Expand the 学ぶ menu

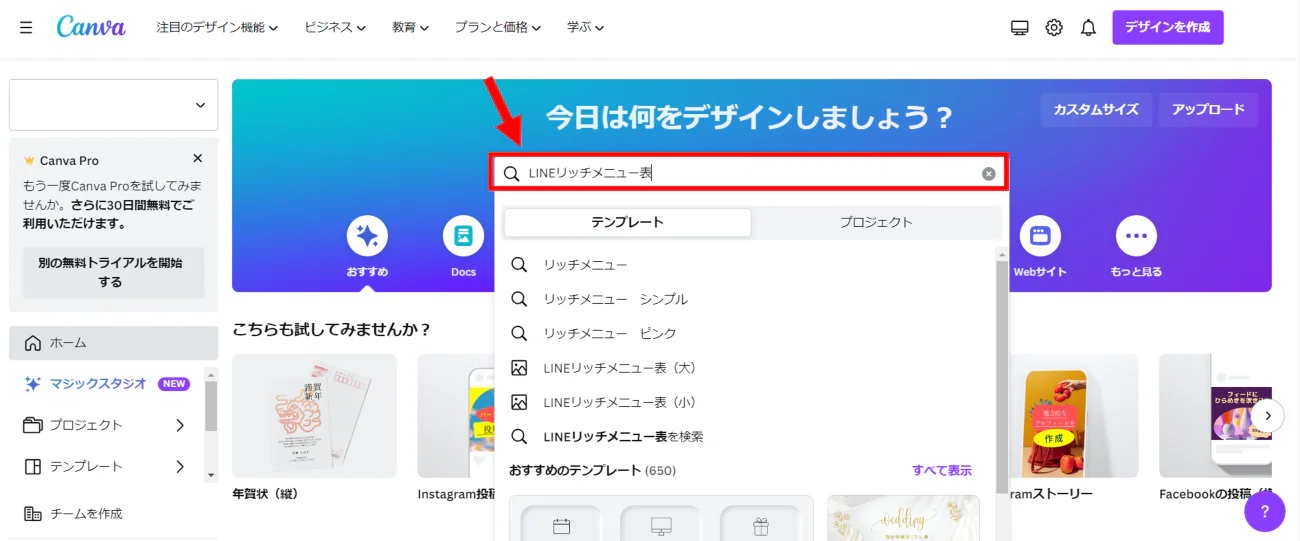585,28
